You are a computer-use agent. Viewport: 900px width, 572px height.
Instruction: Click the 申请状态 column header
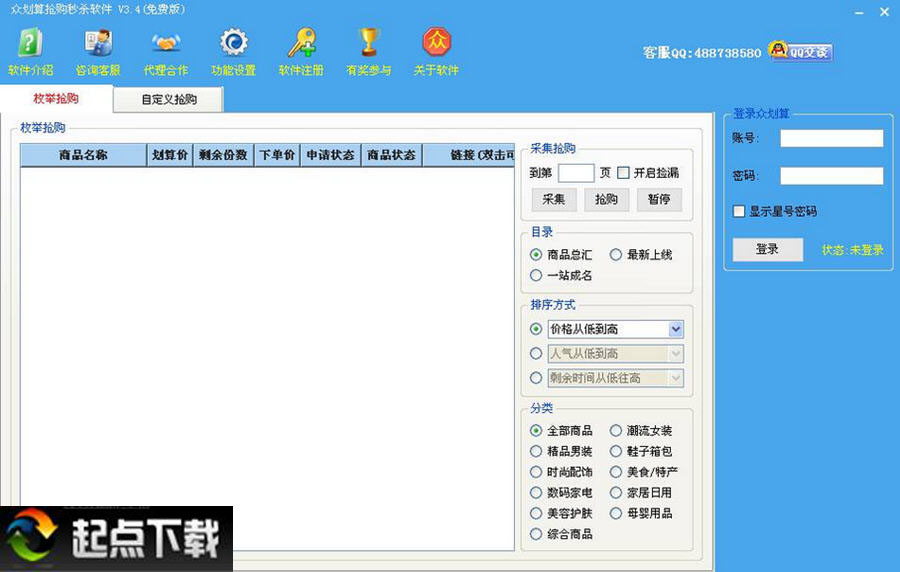click(x=331, y=155)
